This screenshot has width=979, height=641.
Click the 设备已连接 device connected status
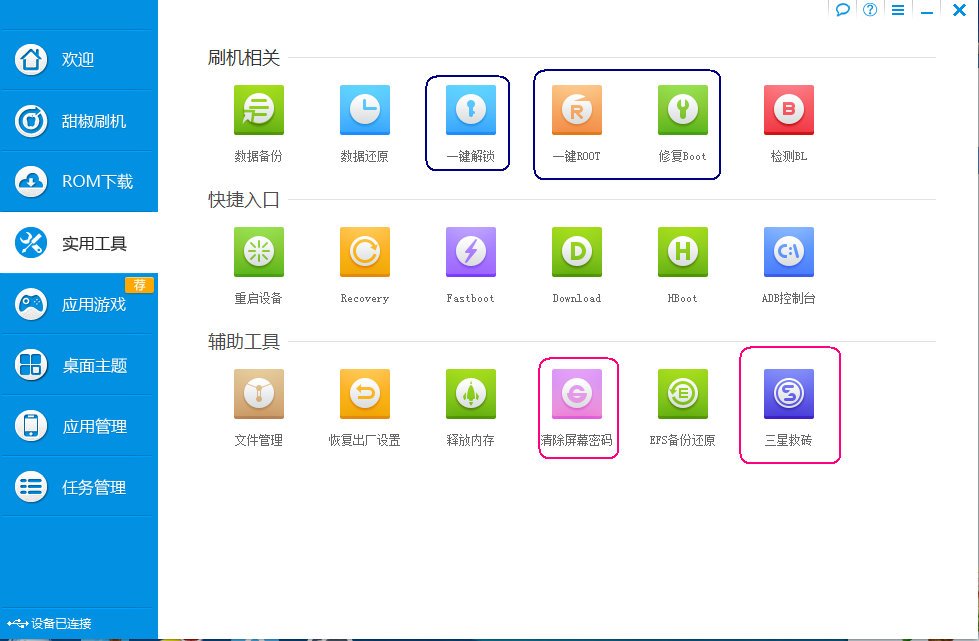point(49,623)
